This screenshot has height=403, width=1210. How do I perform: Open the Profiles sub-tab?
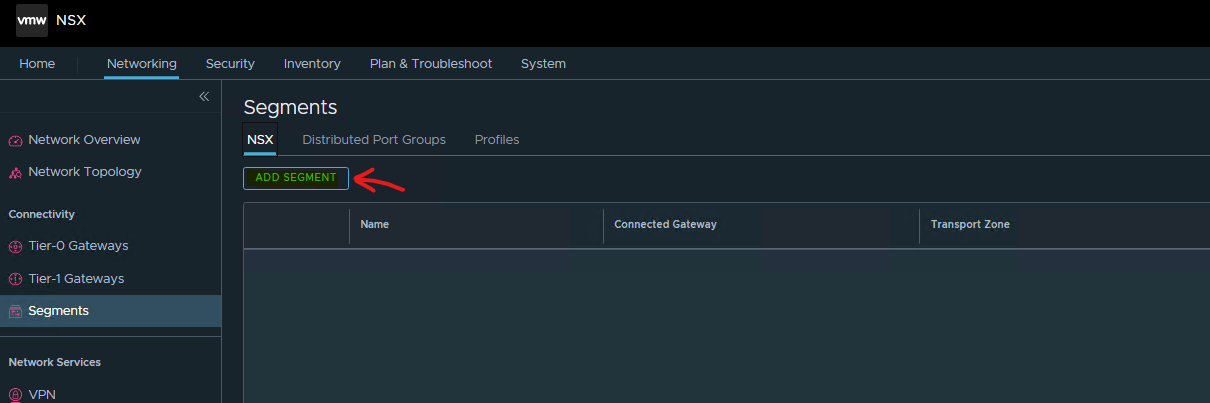point(497,140)
